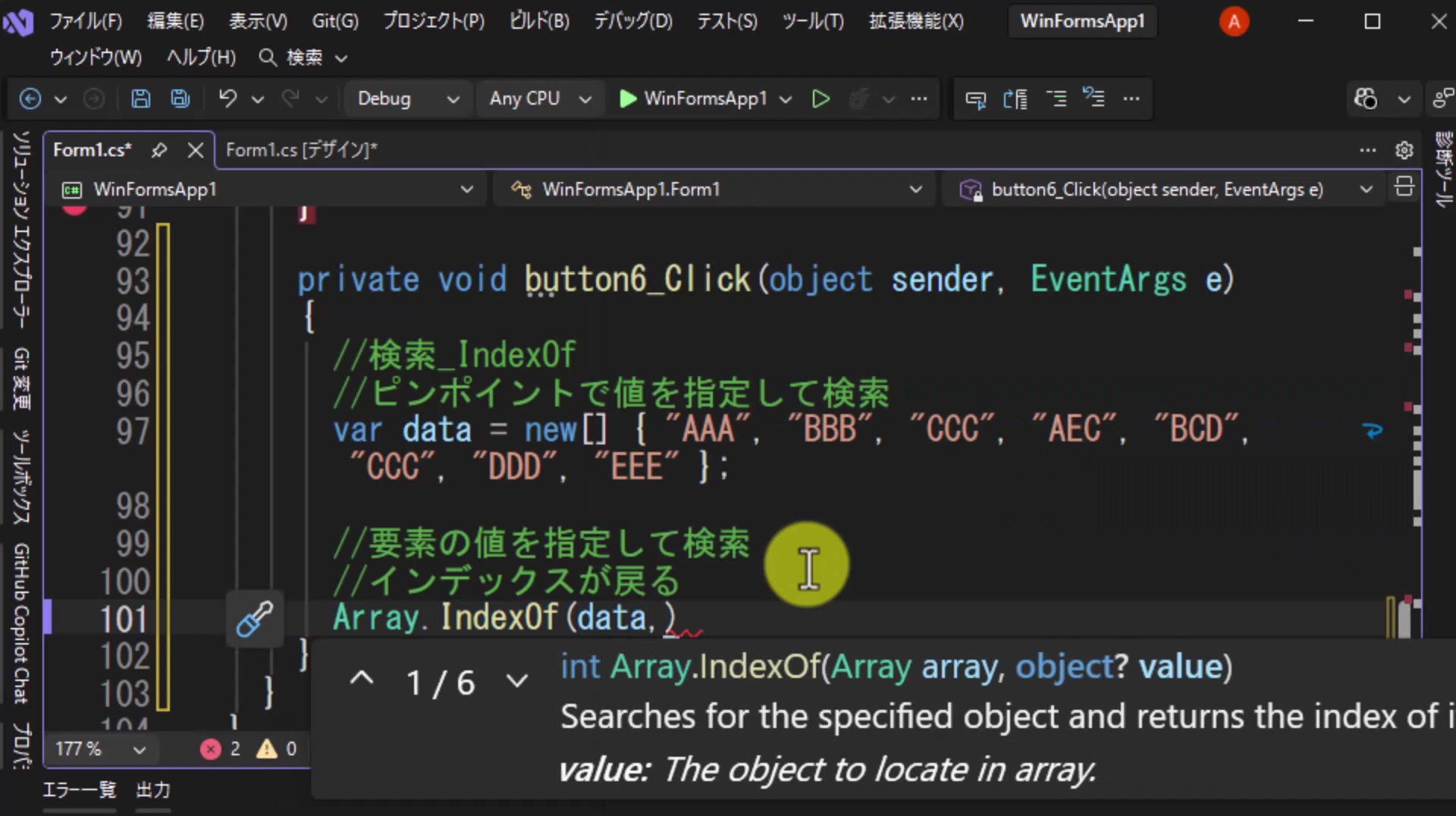This screenshot has width=1456, height=816.
Task: Open the 検索 search box
Action: 303,58
